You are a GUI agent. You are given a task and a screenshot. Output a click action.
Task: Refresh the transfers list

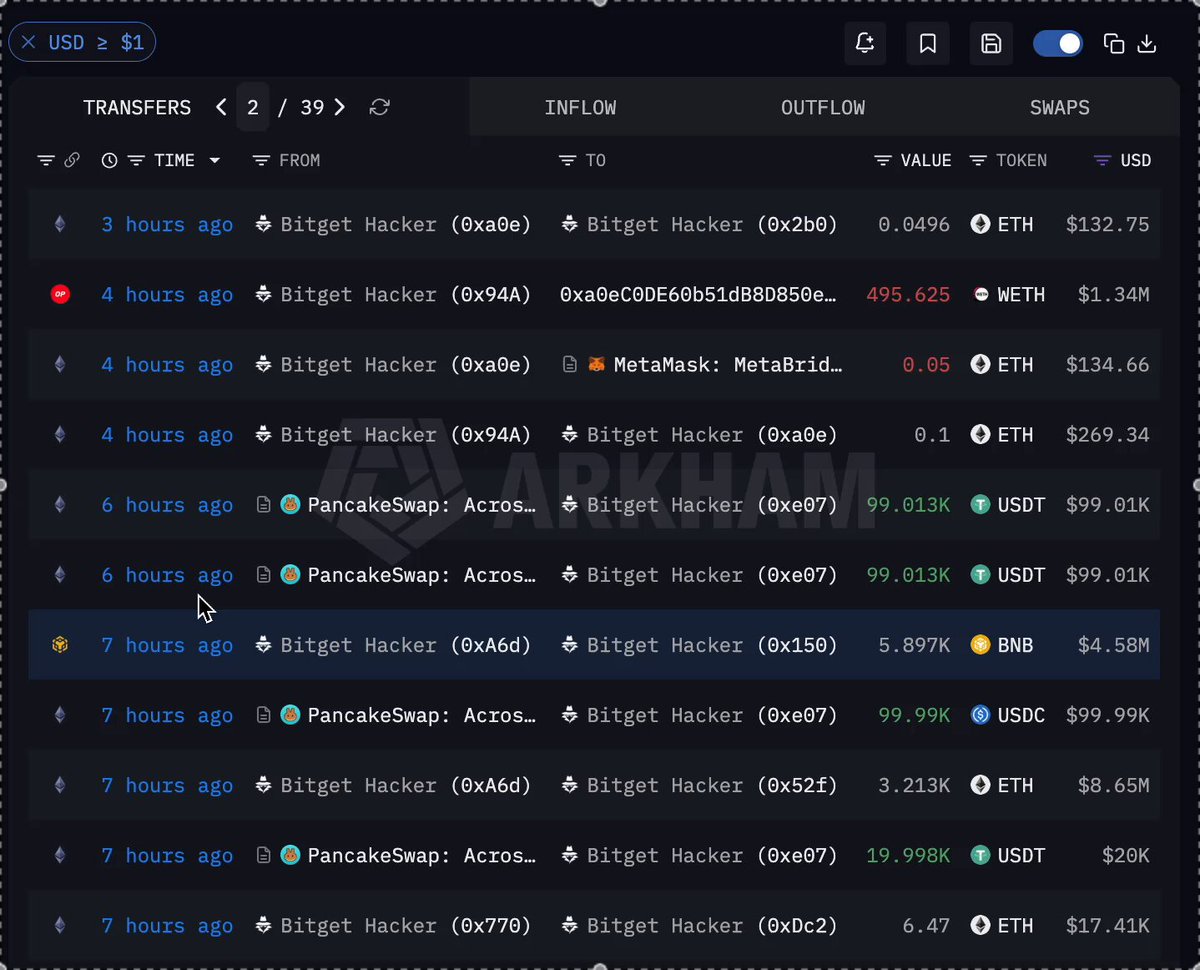pyautogui.click(x=379, y=107)
